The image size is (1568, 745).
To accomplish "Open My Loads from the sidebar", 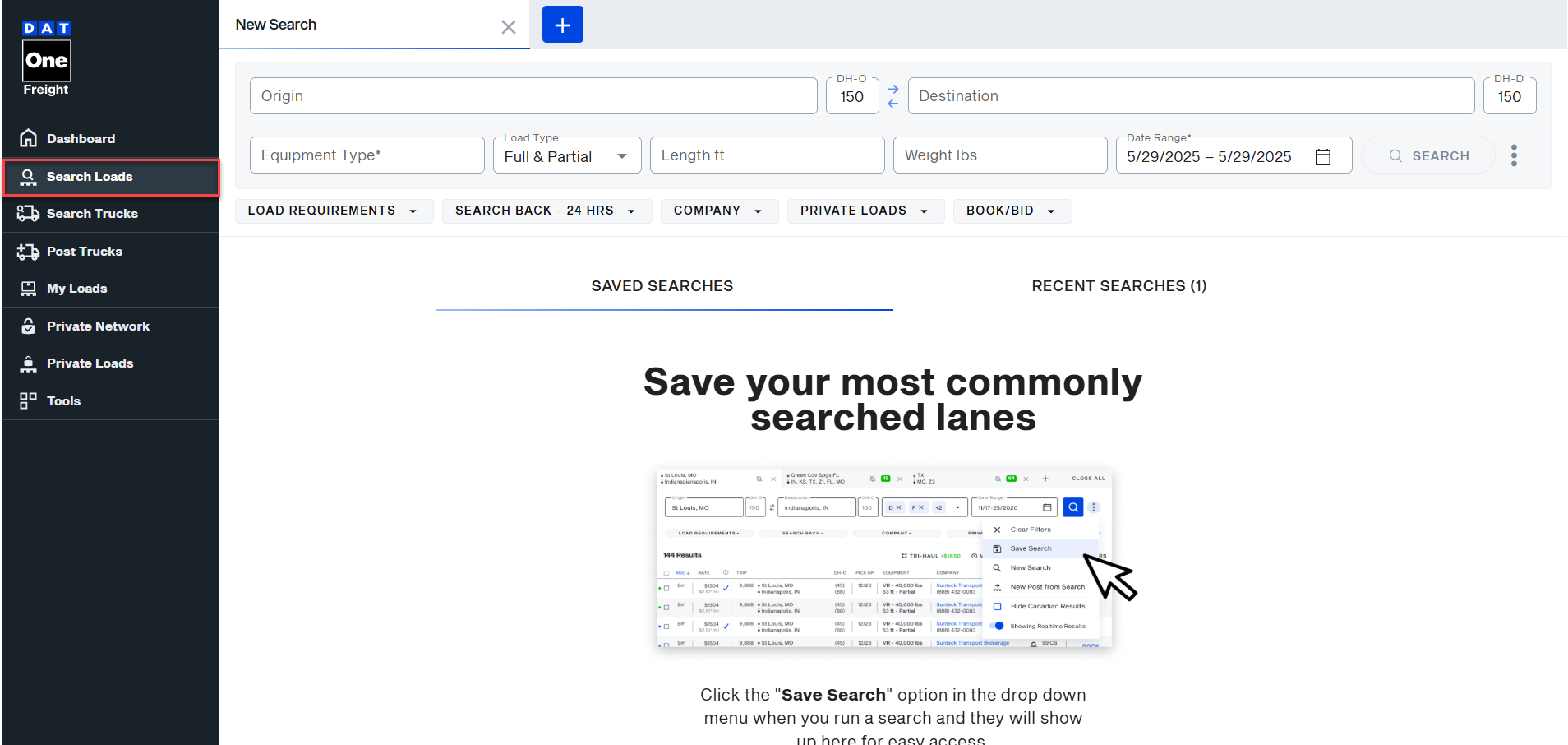I will pyautogui.click(x=76, y=289).
